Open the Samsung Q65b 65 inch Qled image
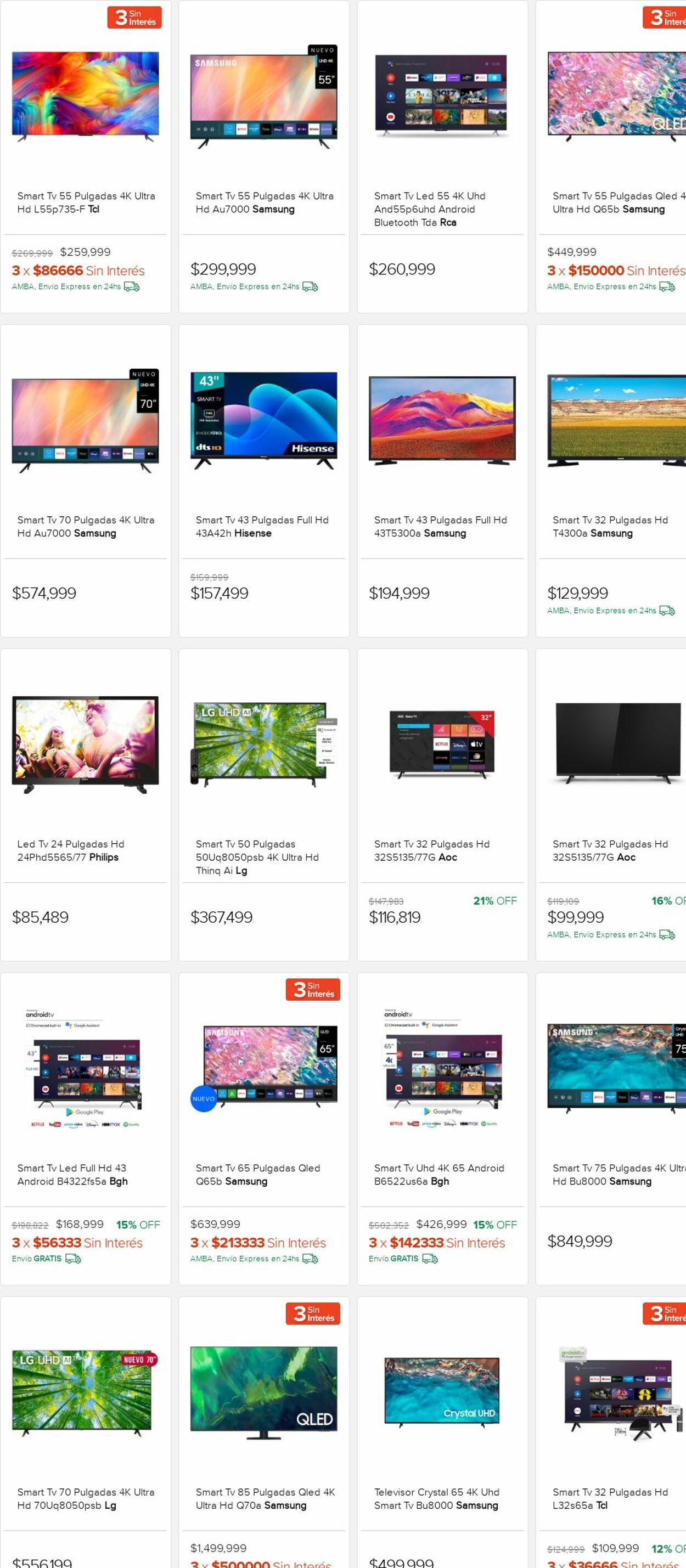Screen dimensions: 686x1568 (x=263, y=1068)
